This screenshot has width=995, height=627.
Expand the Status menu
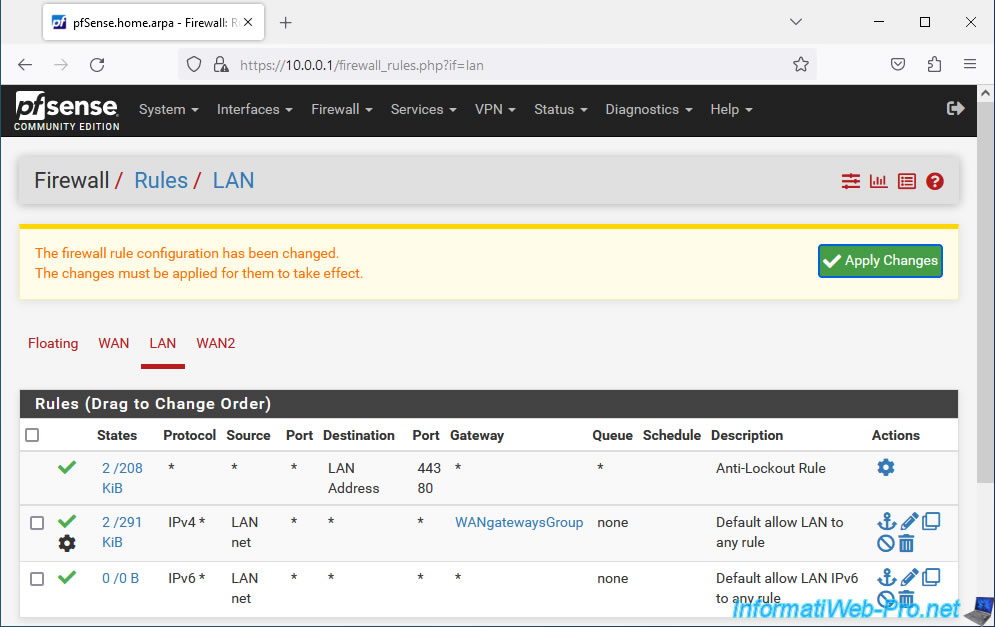(560, 109)
